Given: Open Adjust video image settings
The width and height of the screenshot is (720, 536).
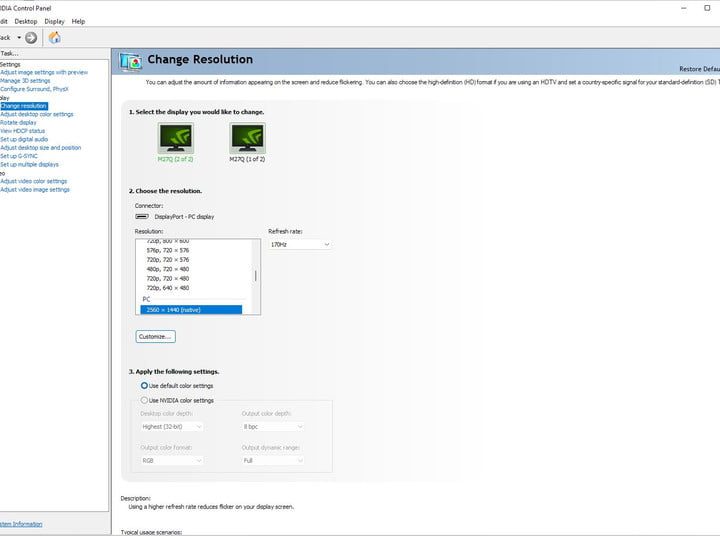Looking at the screenshot, I should pyautogui.click(x=35, y=190).
